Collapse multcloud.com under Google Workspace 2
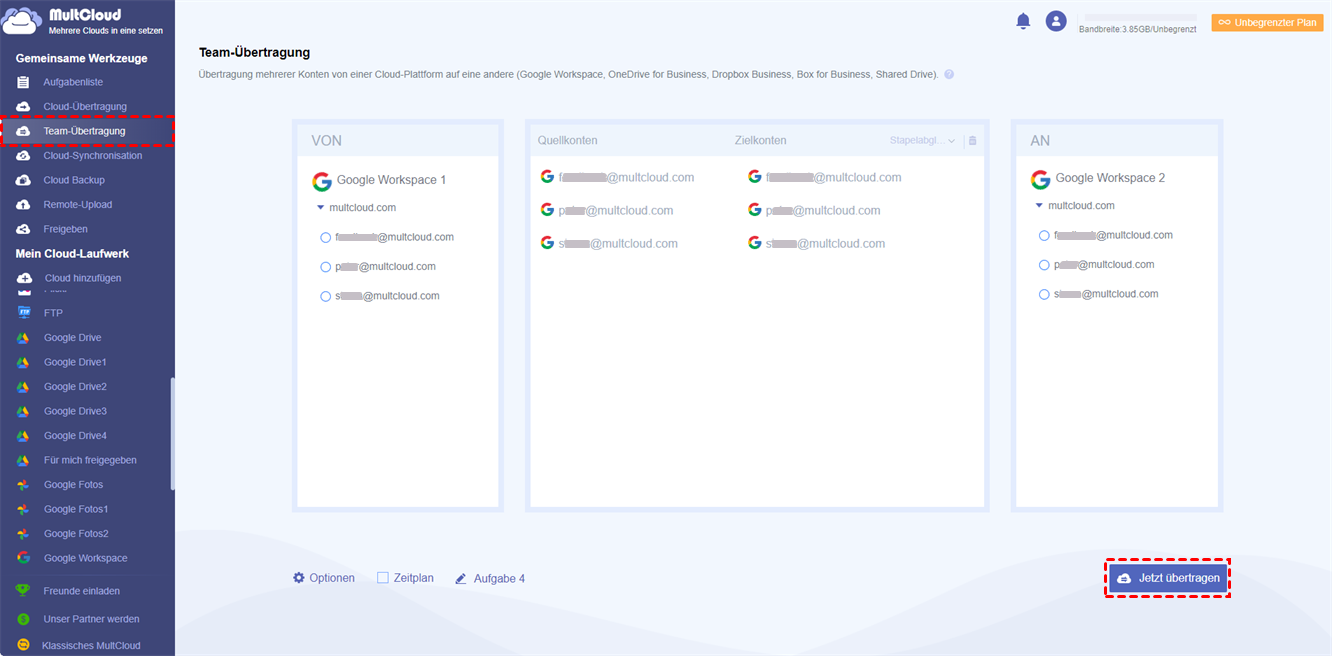The width and height of the screenshot is (1332, 656). pos(1039,206)
